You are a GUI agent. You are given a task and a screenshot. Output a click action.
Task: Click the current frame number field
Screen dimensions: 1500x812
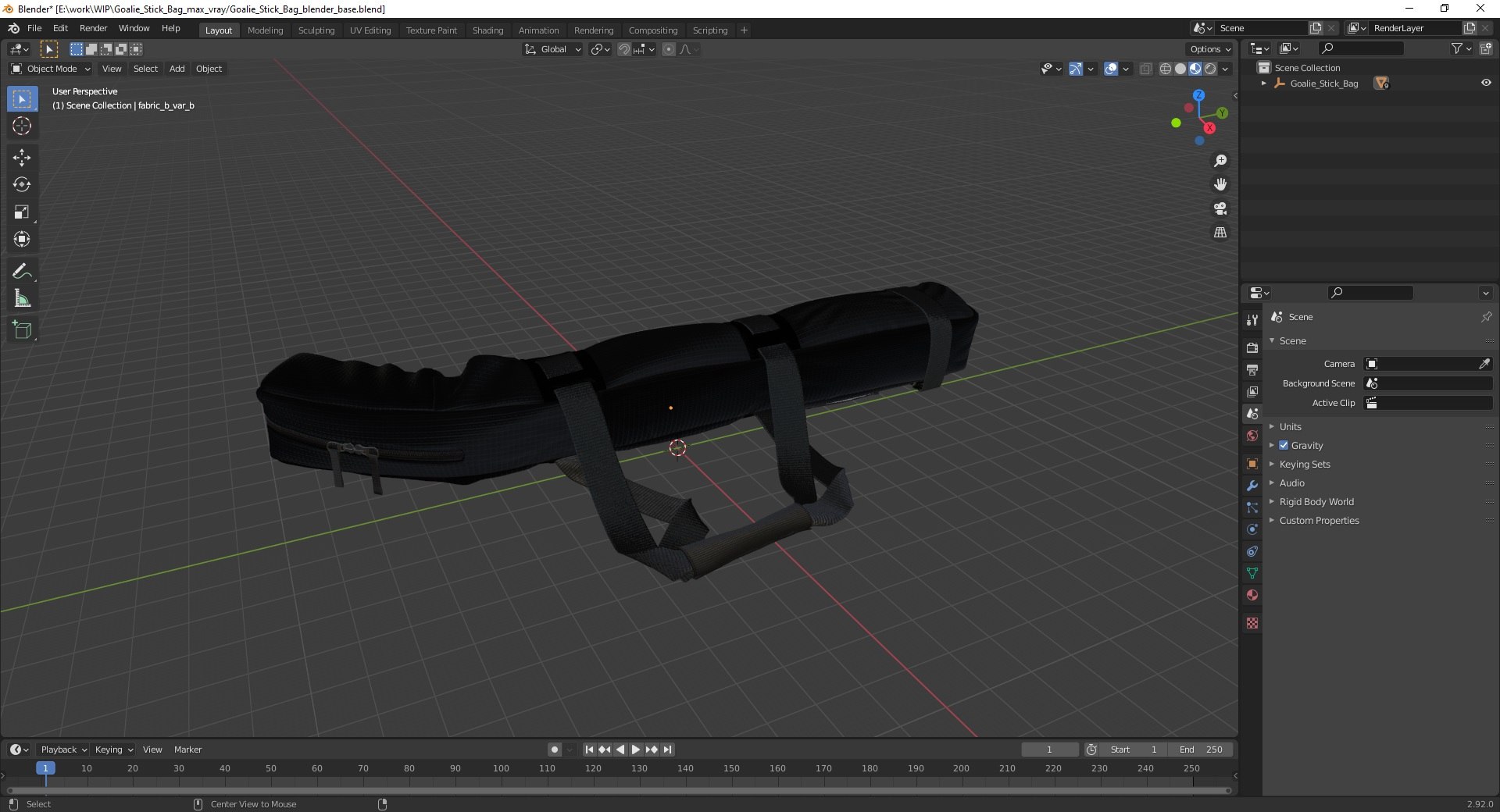coord(1049,750)
